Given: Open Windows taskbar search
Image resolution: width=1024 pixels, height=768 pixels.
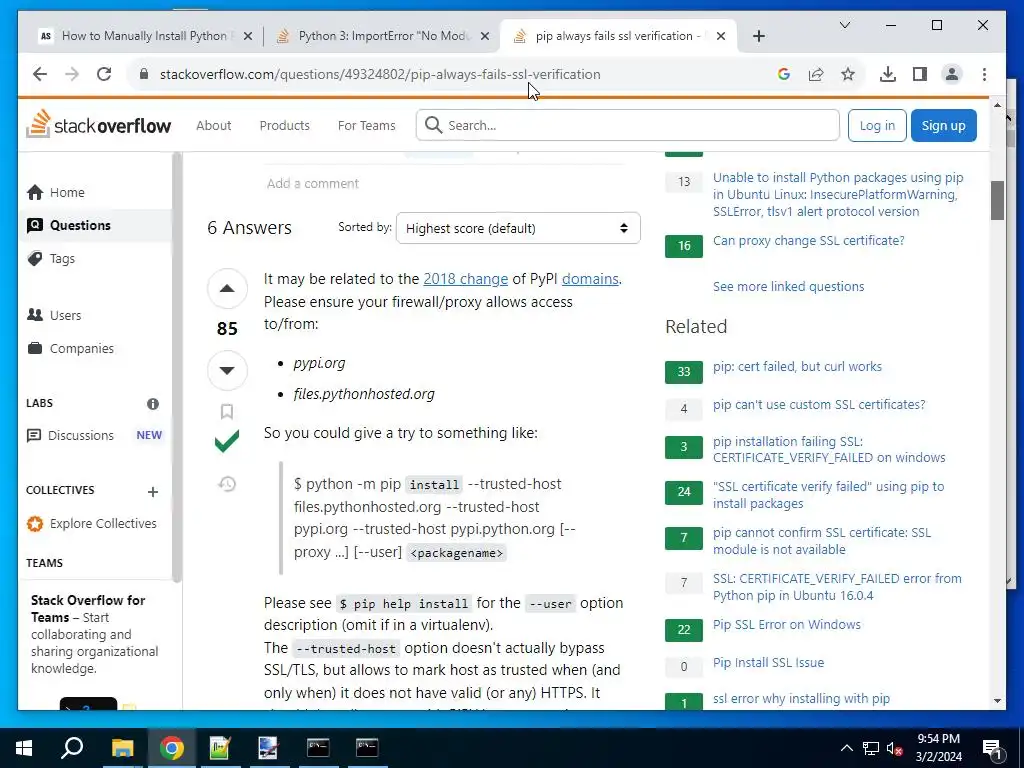Looking at the screenshot, I should [72, 748].
